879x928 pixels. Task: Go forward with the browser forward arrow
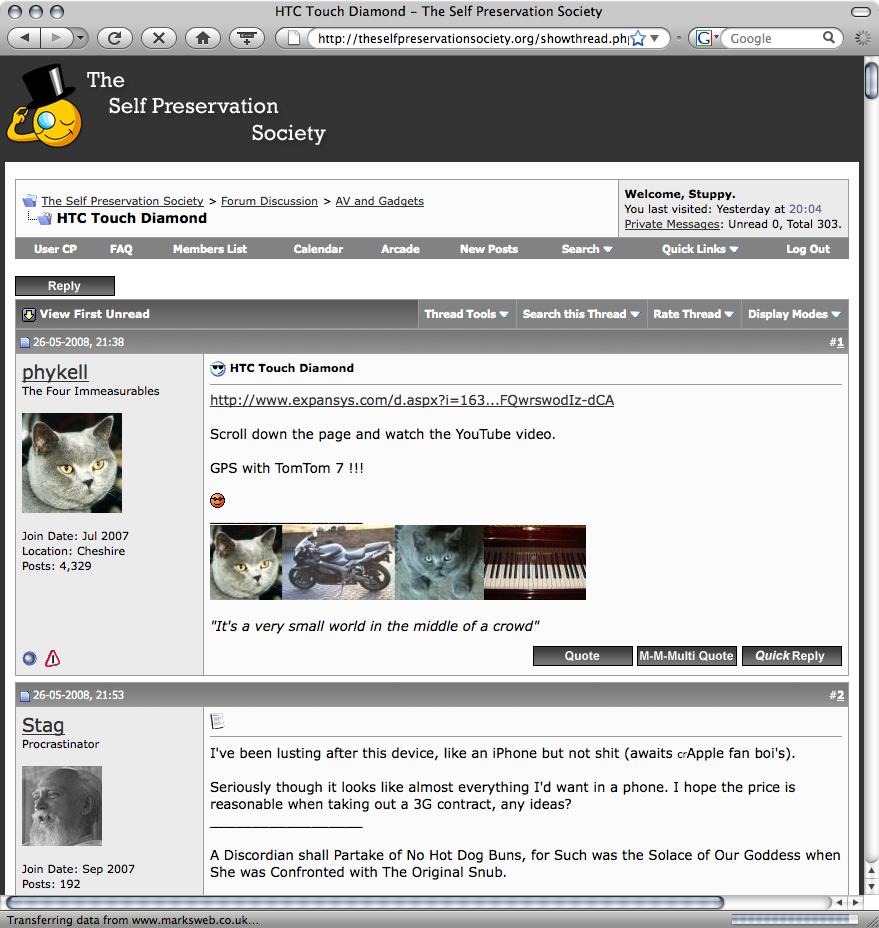pyautogui.click(x=56, y=38)
